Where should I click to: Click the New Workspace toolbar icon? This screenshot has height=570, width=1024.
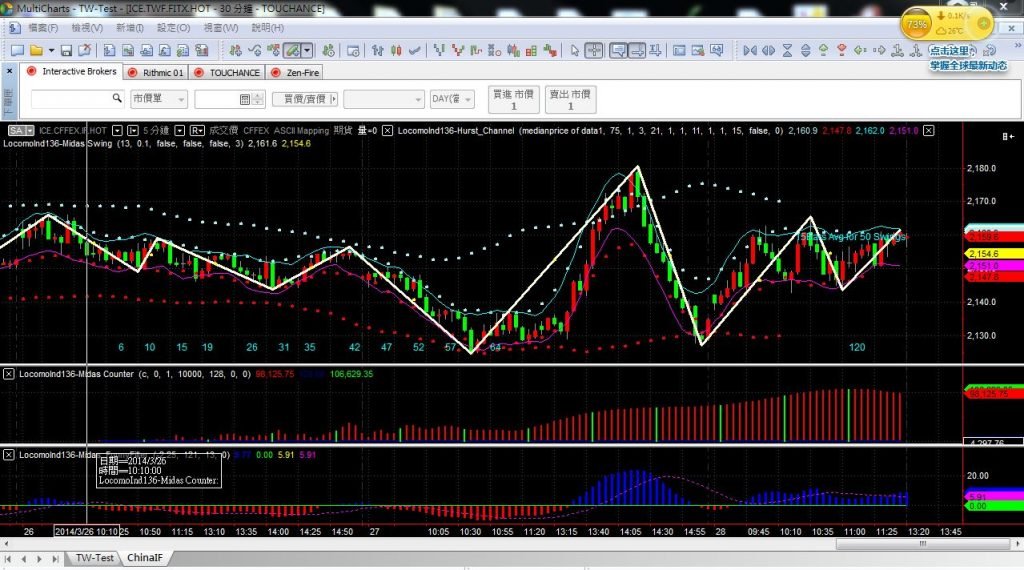pos(18,50)
